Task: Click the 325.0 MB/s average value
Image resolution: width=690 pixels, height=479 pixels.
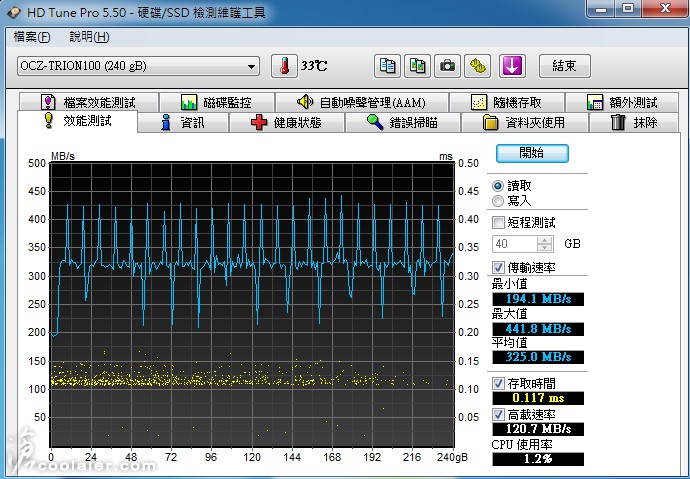Action: 538,357
